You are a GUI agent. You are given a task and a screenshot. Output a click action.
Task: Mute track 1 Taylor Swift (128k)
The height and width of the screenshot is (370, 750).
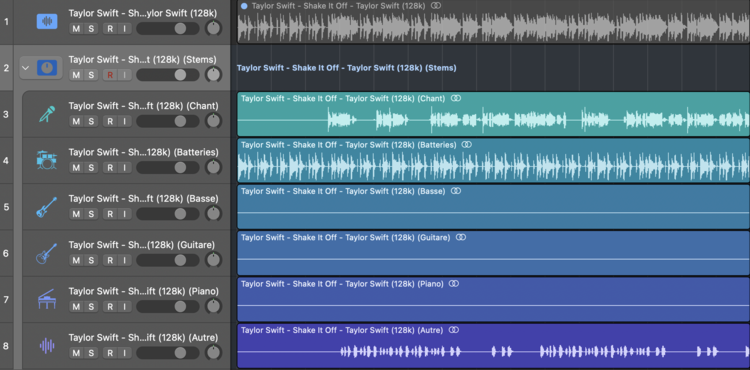(76, 28)
